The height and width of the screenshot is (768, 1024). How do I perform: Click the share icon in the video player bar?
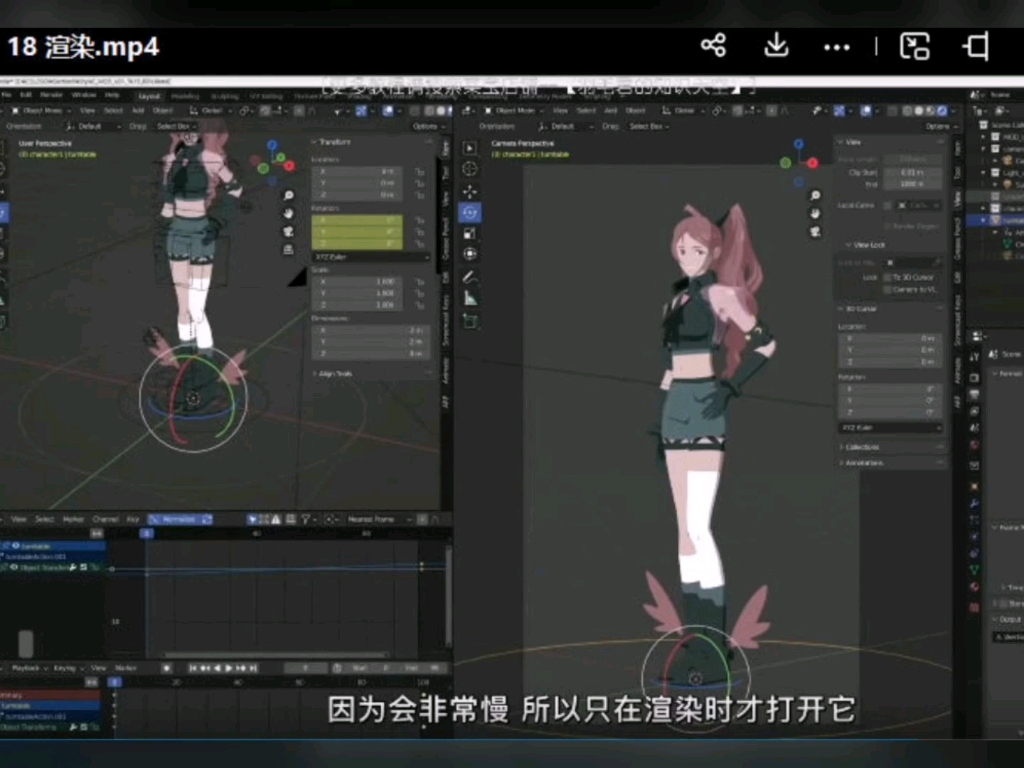[x=713, y=46]
